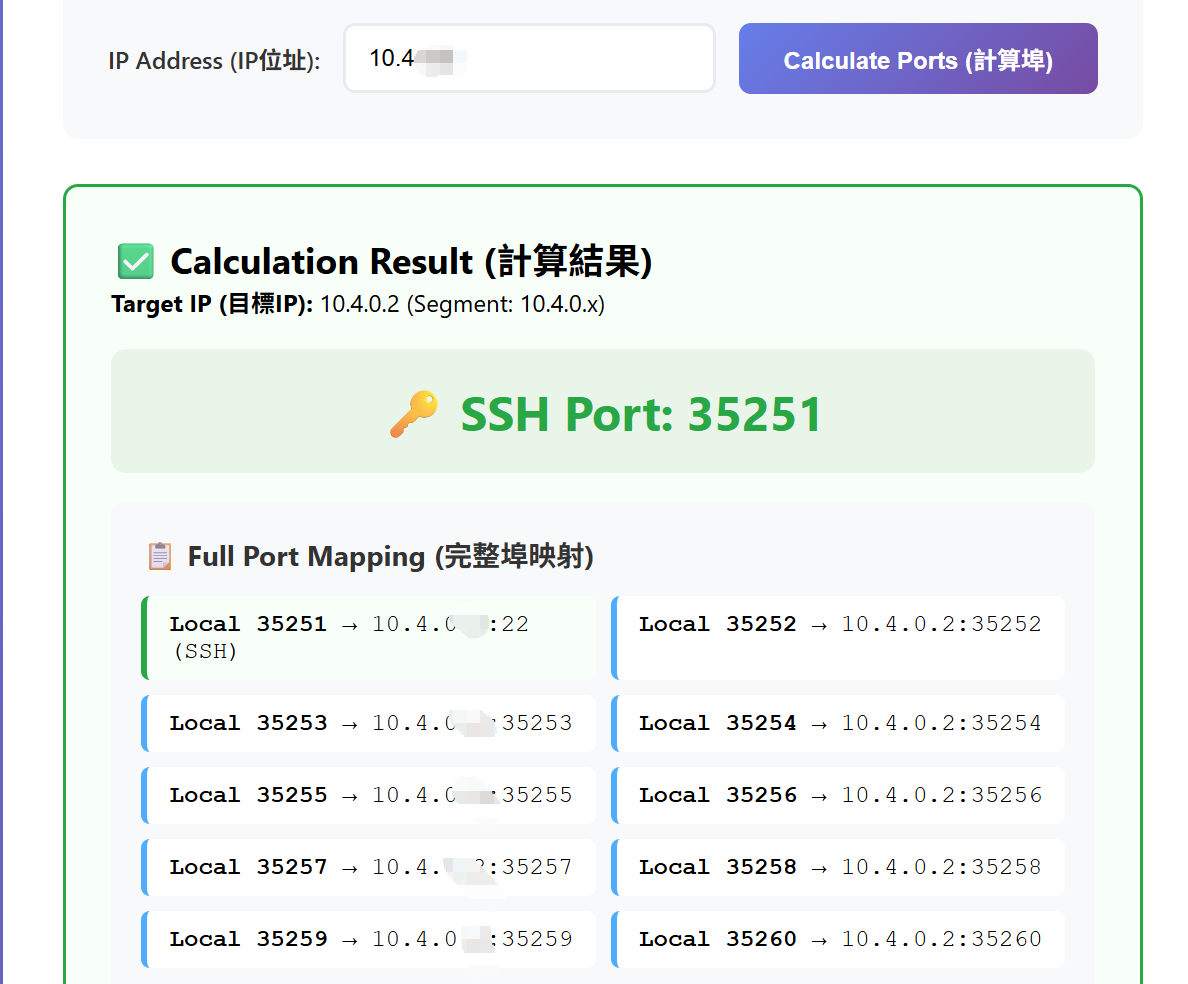Click the Local 35255 port mapping
1188x984 pixels.
coord(369,795)
